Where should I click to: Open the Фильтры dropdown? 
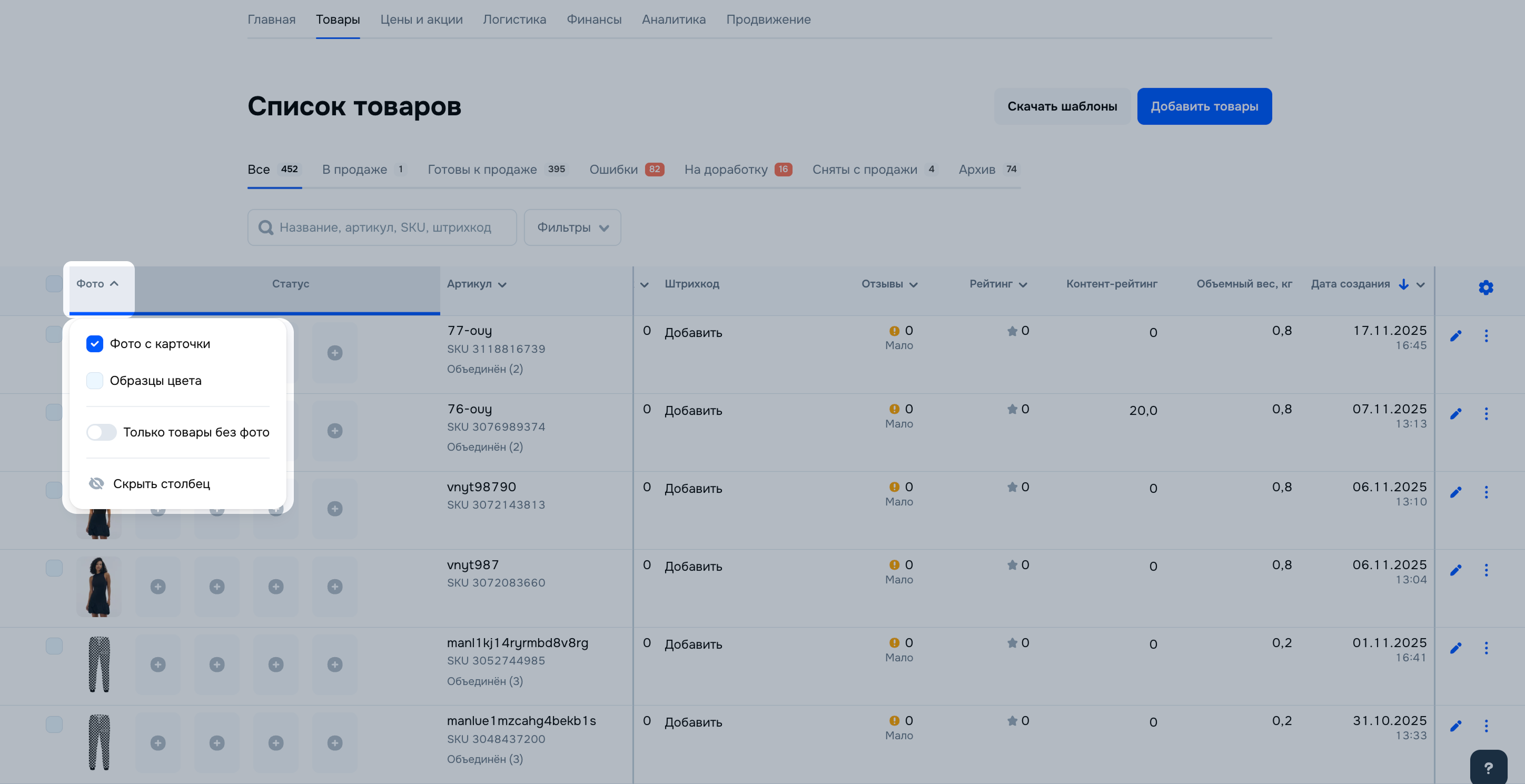[x=572, y=227]
